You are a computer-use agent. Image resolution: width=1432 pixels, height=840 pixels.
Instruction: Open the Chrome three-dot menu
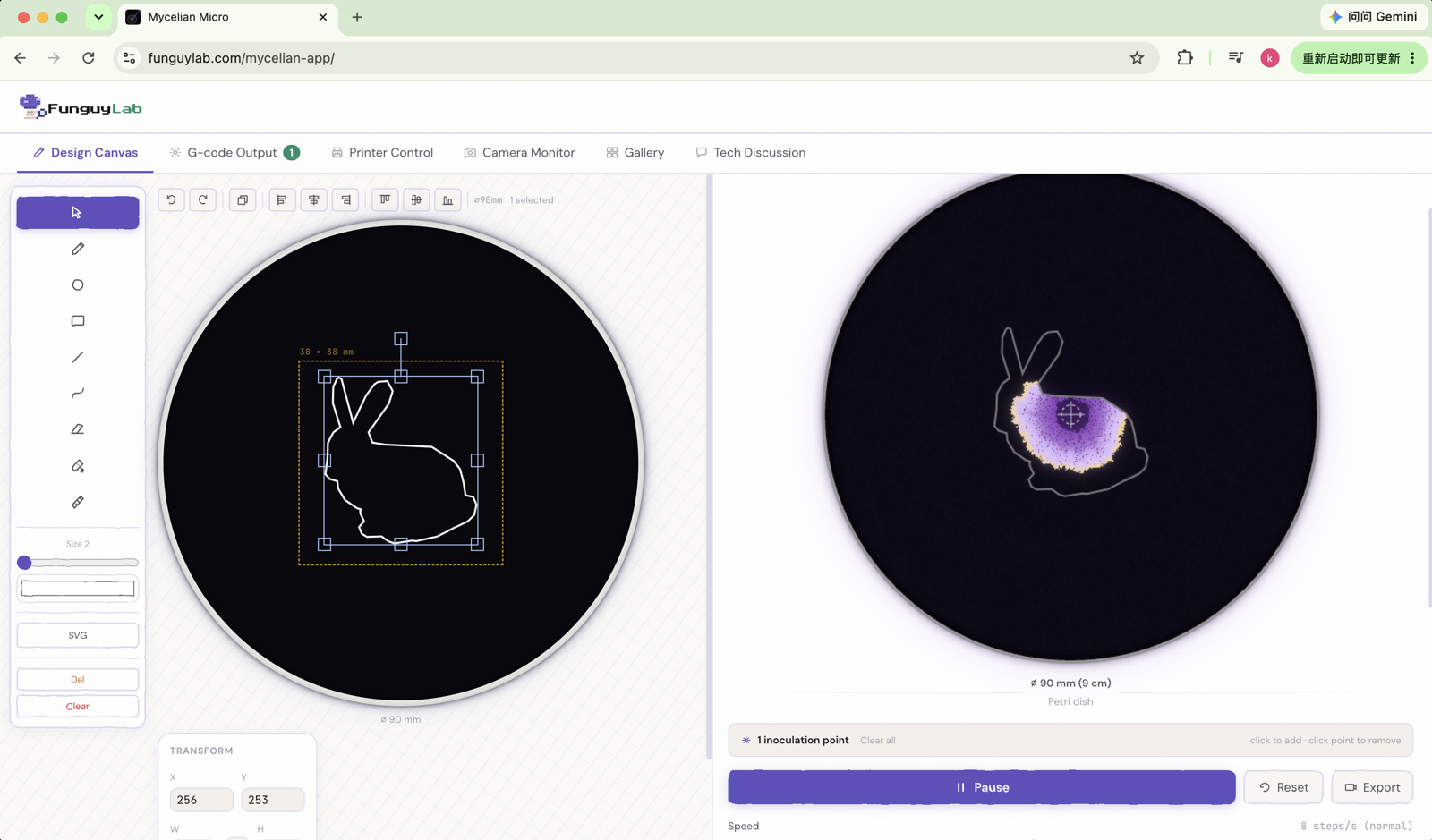click(x=1413, y=58)
